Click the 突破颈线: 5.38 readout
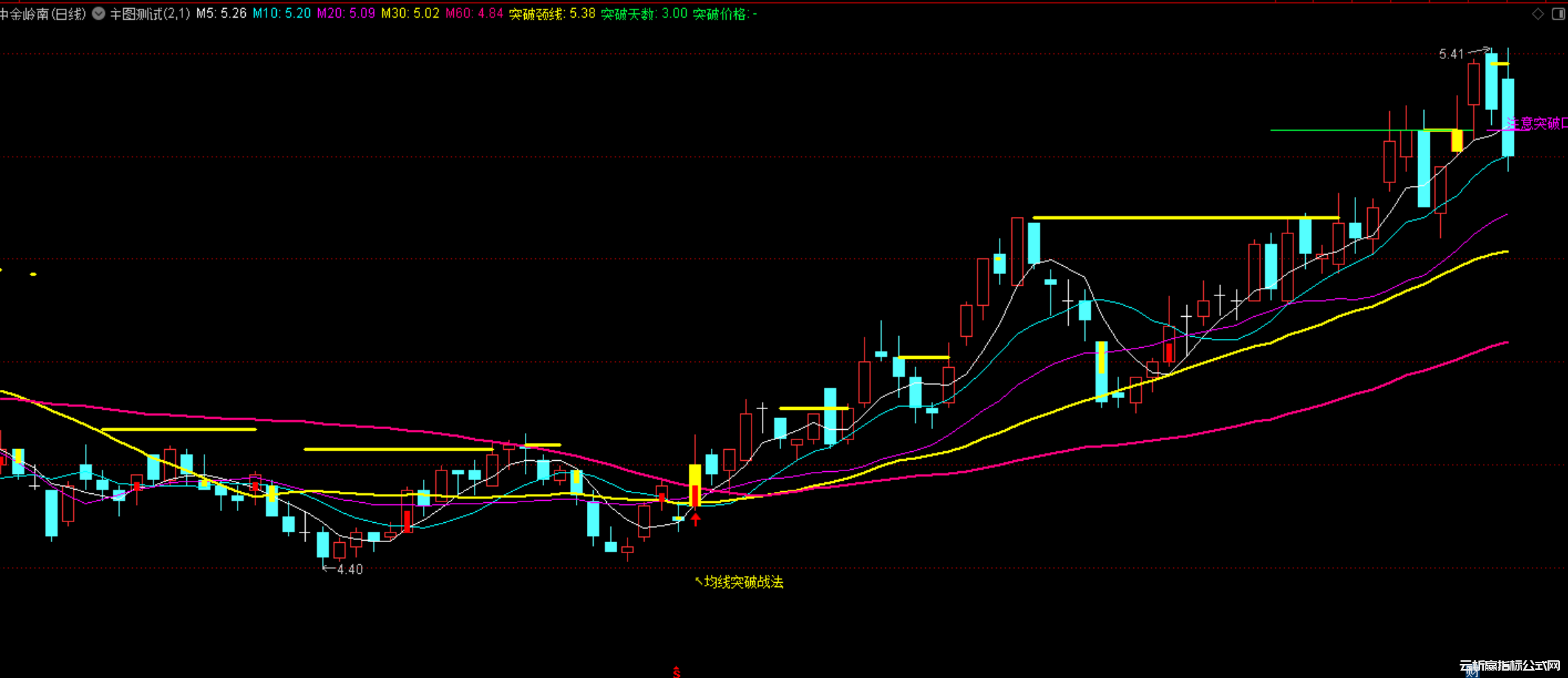This screenshot has width=1568, height=678. click(x=552, y=13)
